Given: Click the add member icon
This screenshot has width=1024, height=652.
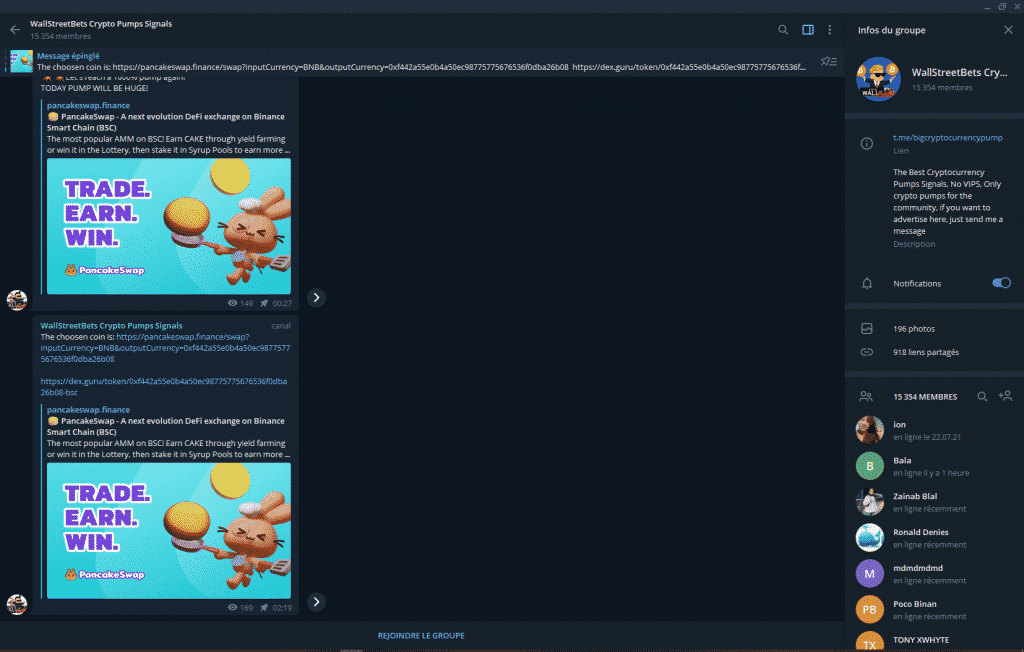Looking at the screenshot, I should tap(1005, 397).
